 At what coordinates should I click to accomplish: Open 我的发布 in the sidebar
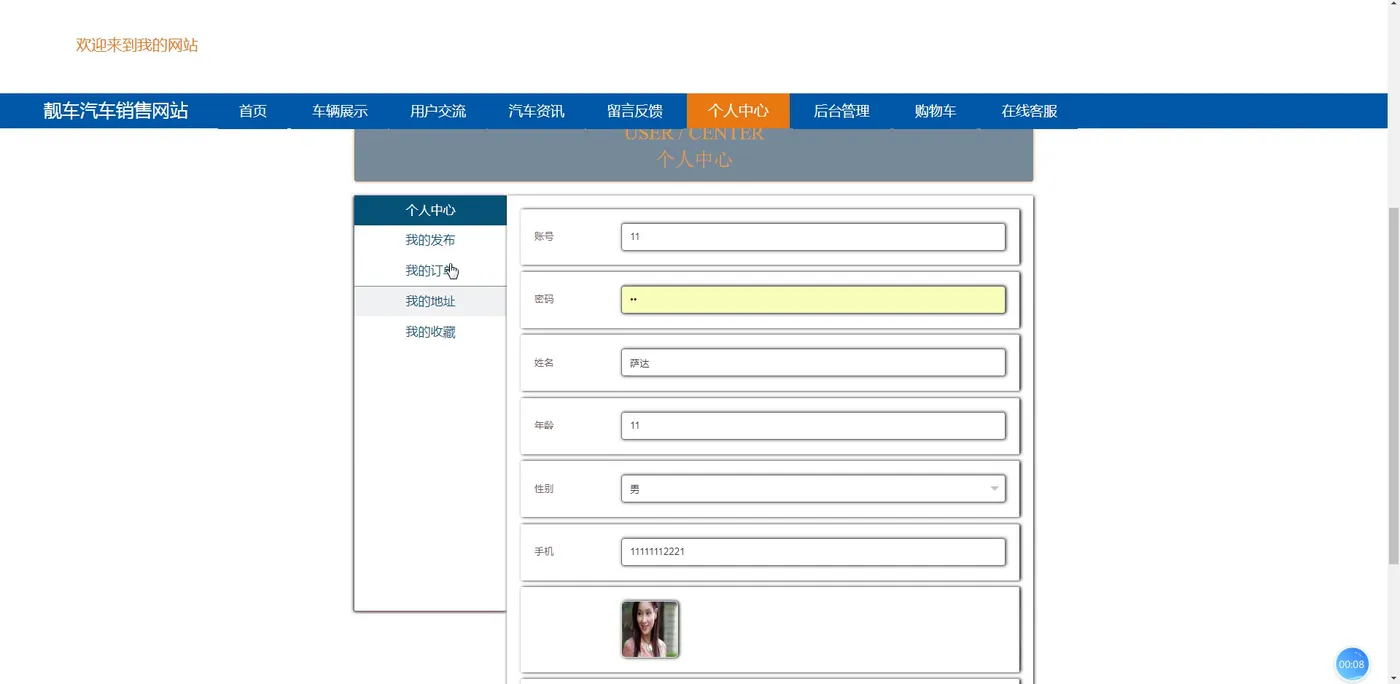tap(430, 240)
